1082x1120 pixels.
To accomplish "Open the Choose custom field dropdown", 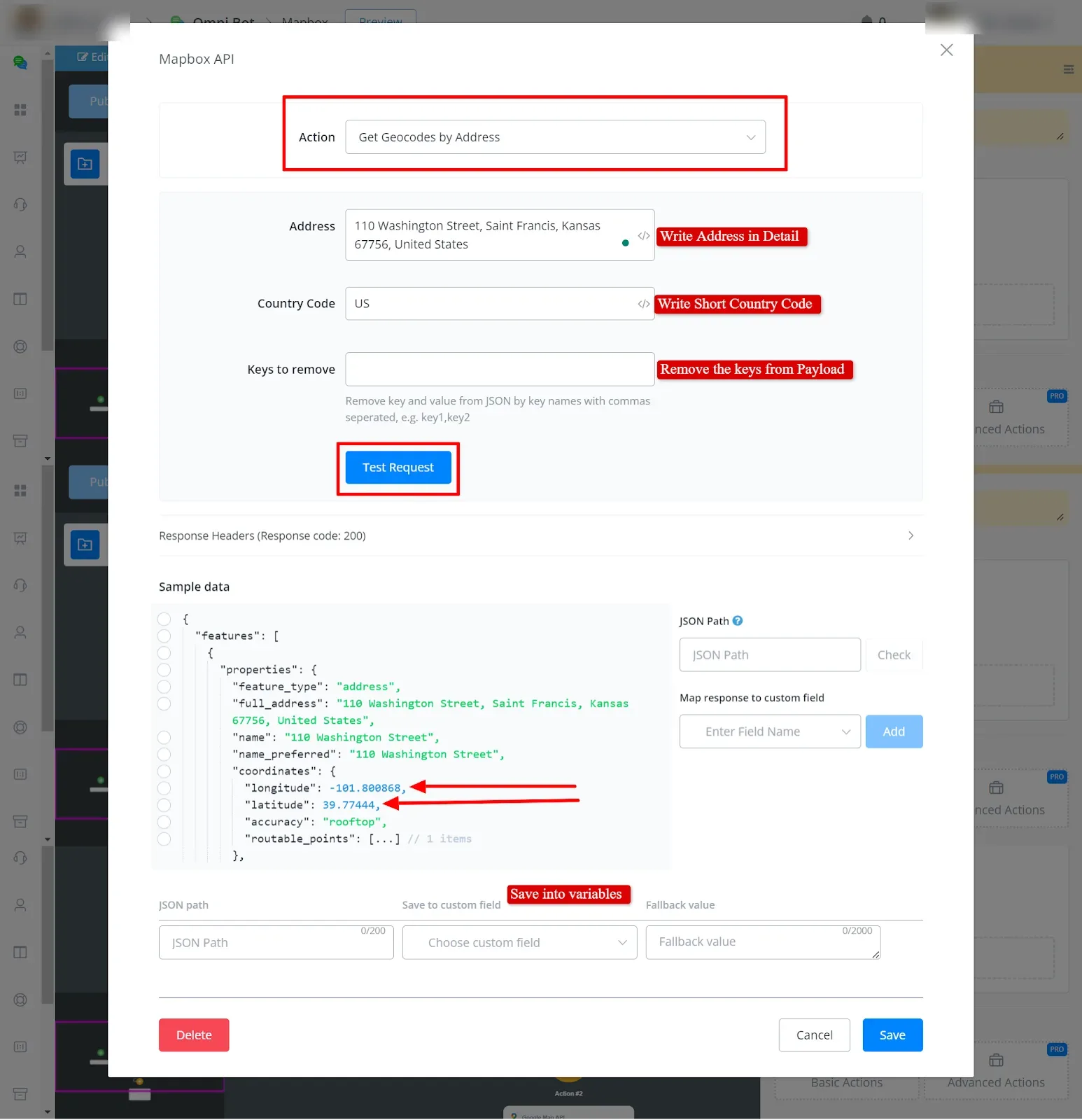I will (519, 942).
